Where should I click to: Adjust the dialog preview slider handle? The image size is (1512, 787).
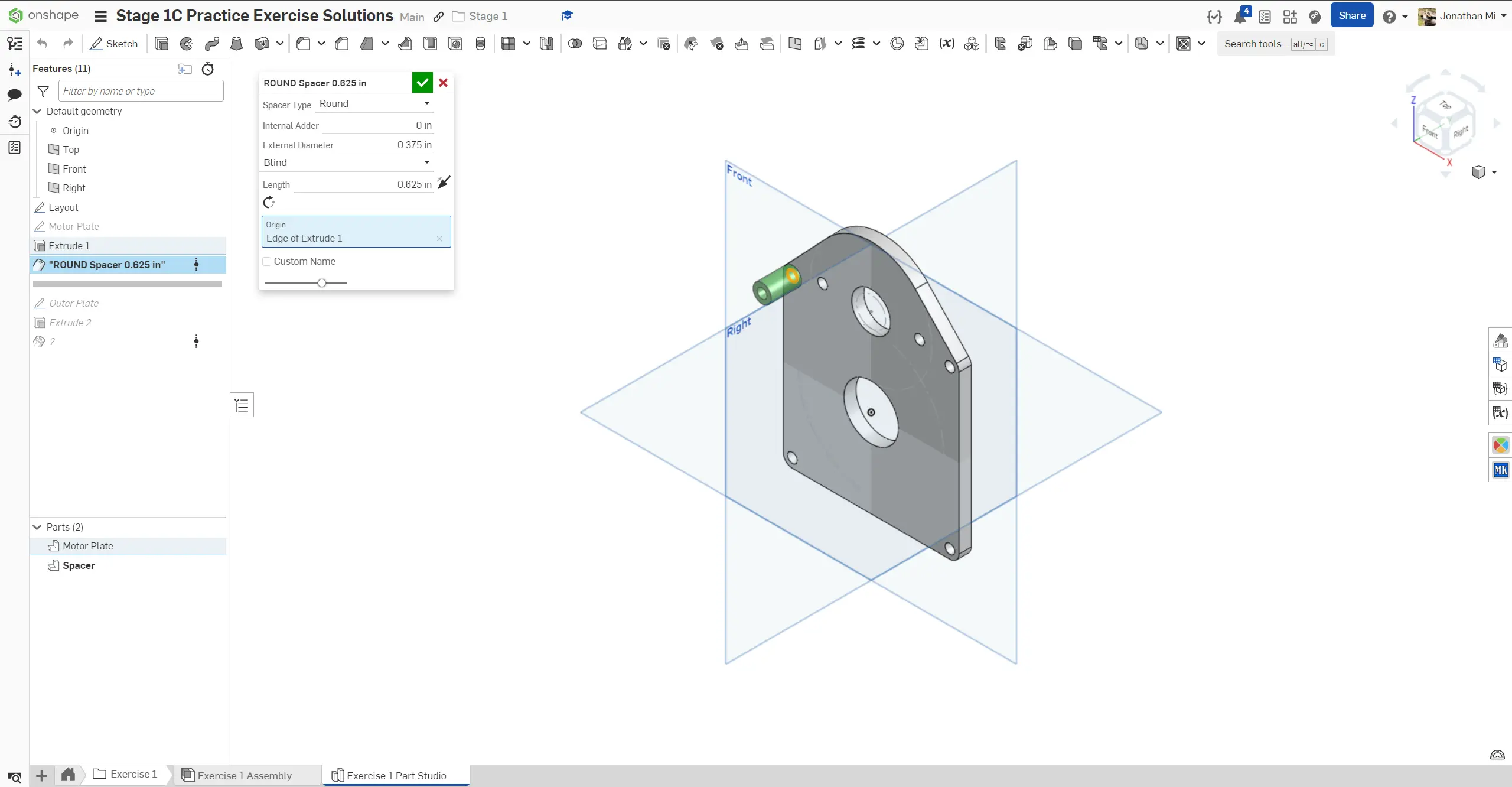[x=322, y=283]
